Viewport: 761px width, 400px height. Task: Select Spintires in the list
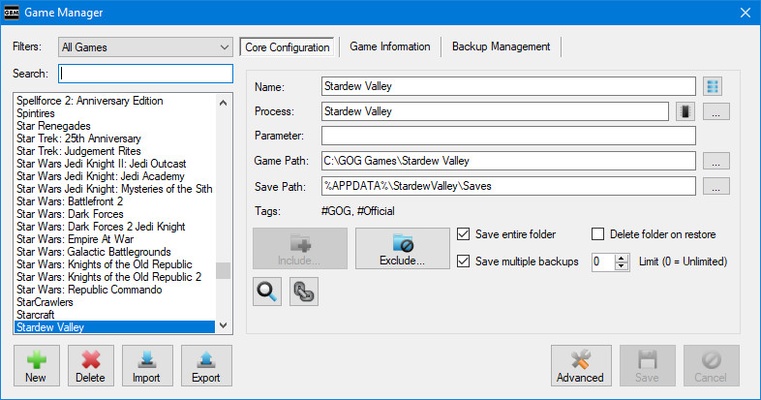pos(115,113)
